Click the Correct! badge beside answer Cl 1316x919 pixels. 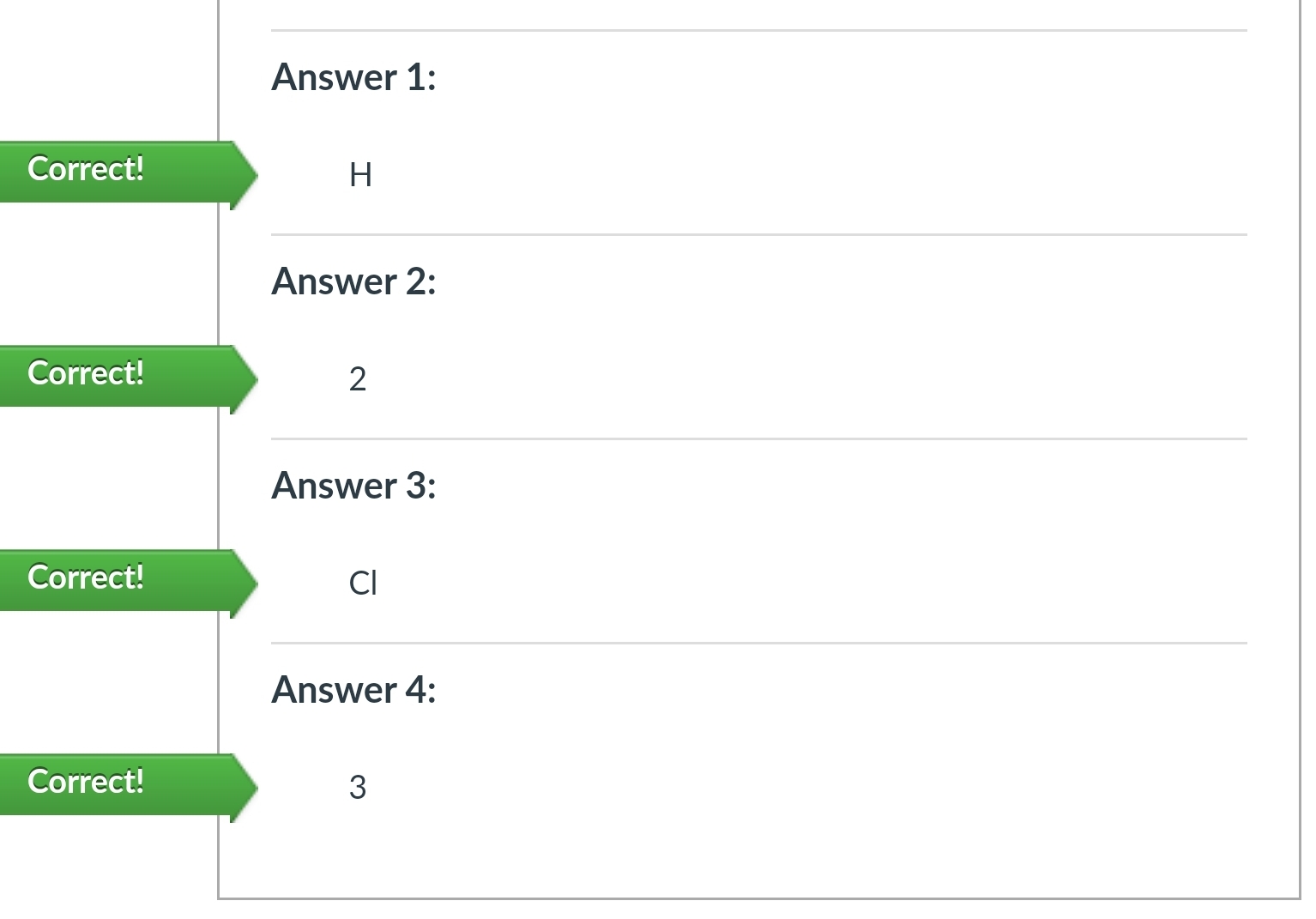tap(86, 578)
